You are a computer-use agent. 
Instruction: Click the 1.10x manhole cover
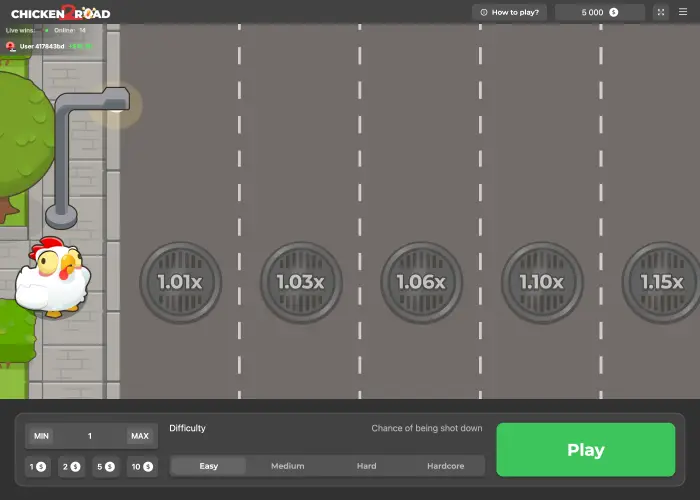tap(542, 282)
